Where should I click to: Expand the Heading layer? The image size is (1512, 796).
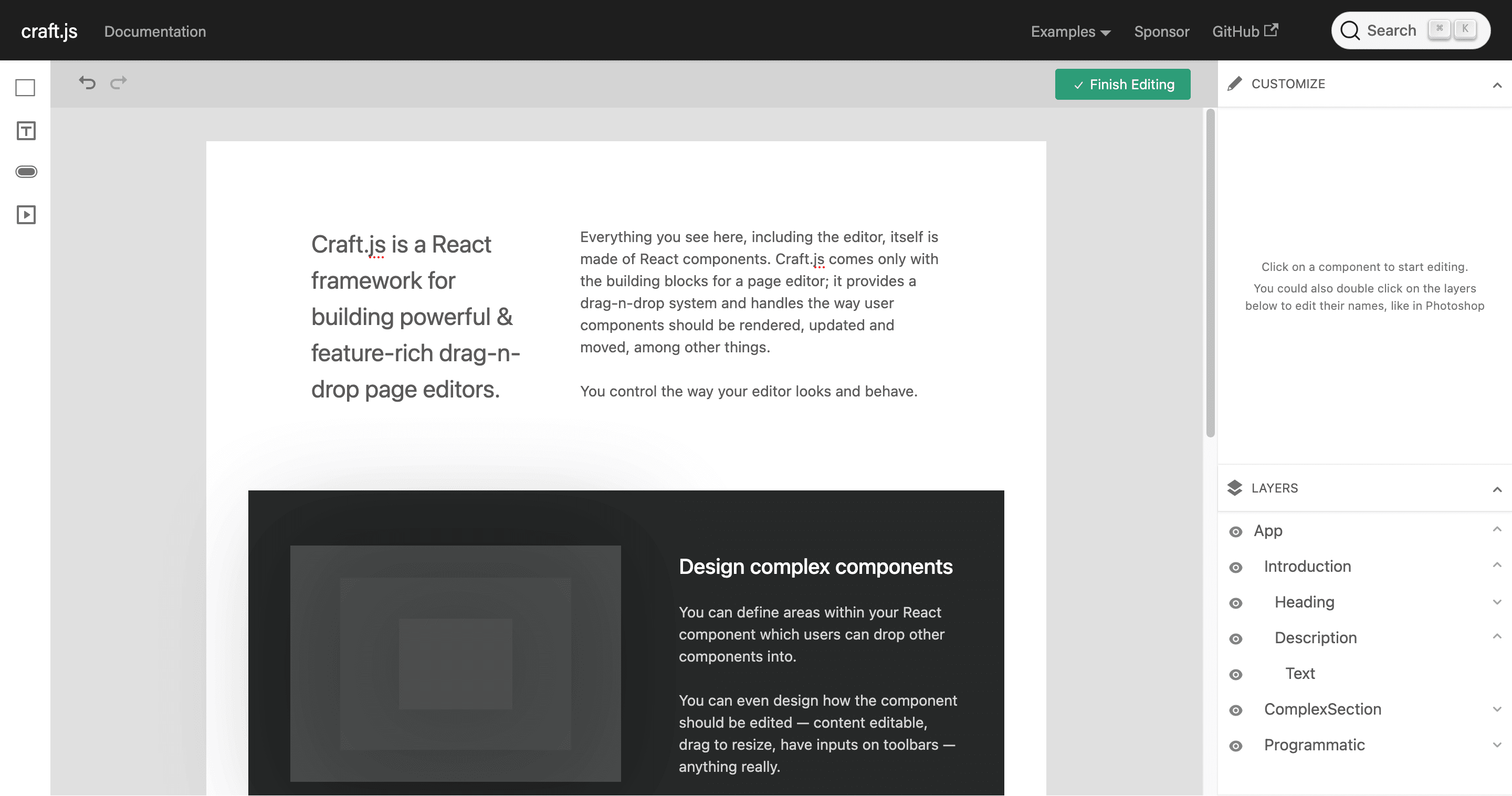click(x=1497, y=602)
